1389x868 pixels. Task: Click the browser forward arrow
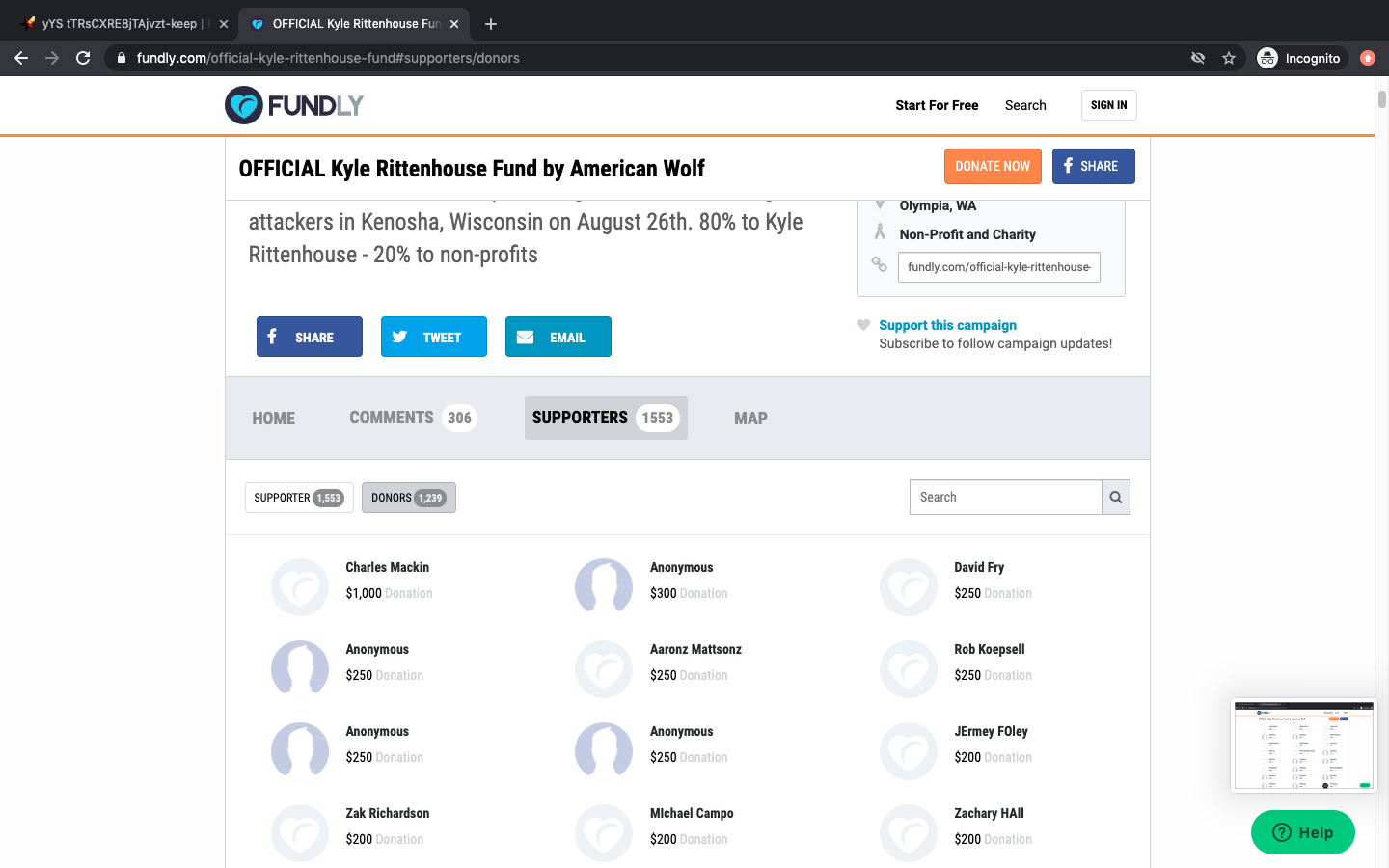52,58
